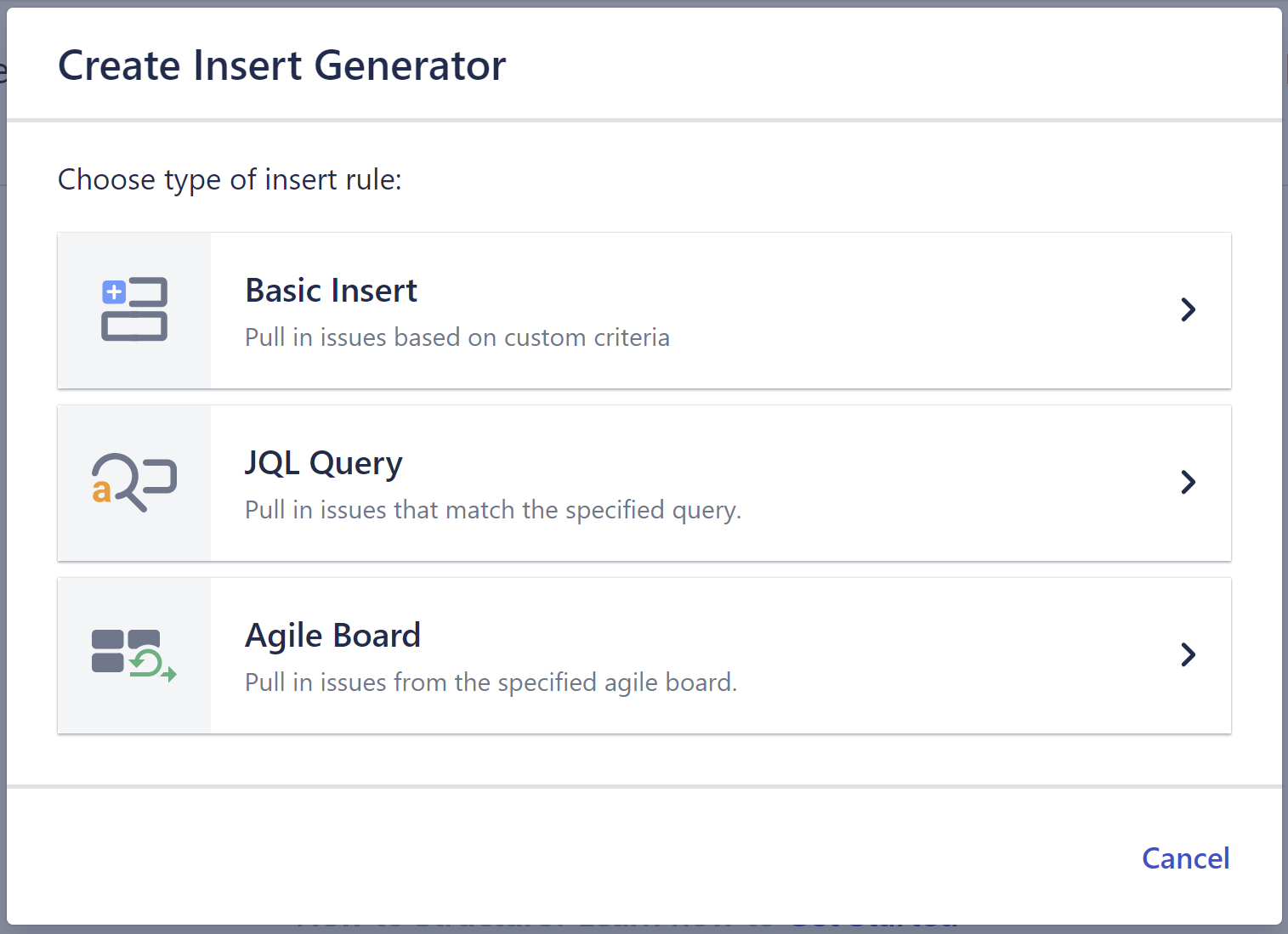Click the green arrow in the Agile Board icon
The height and width of the screenshot is (934, 1288).
(x=168, y=675)
